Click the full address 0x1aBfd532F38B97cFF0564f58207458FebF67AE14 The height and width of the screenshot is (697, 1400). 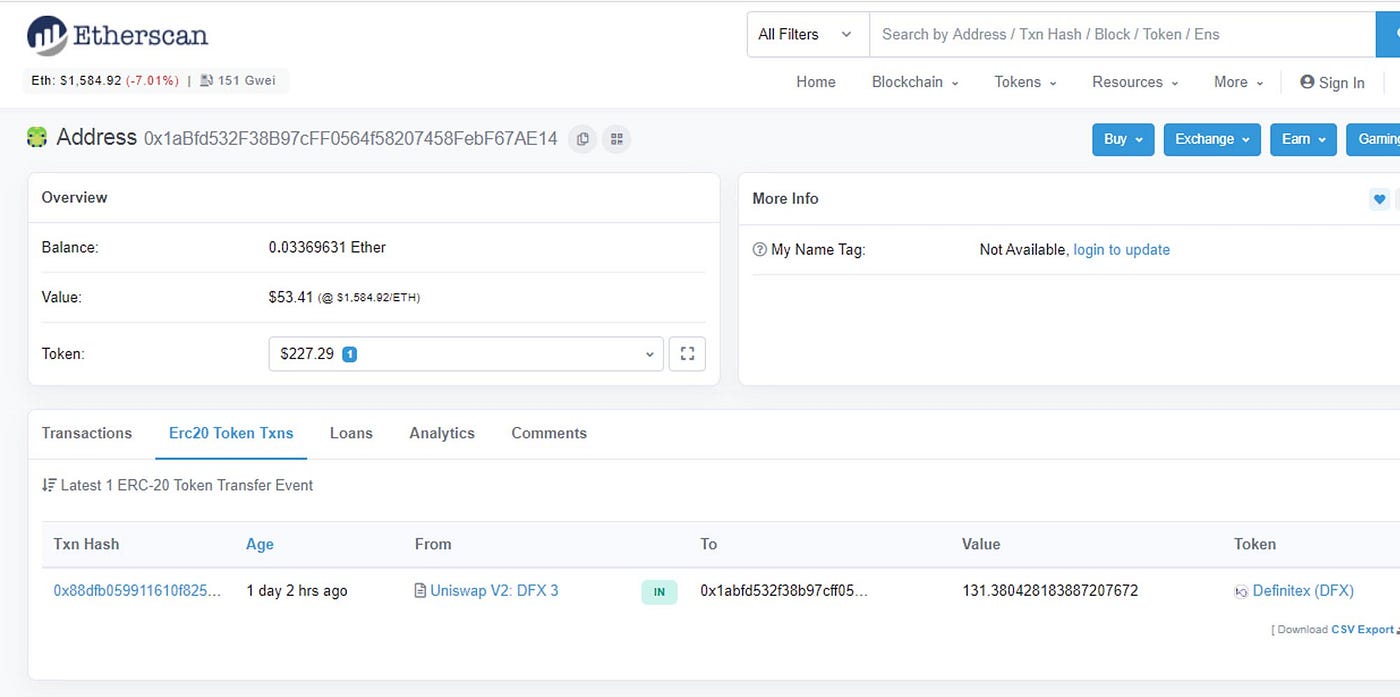351,139
